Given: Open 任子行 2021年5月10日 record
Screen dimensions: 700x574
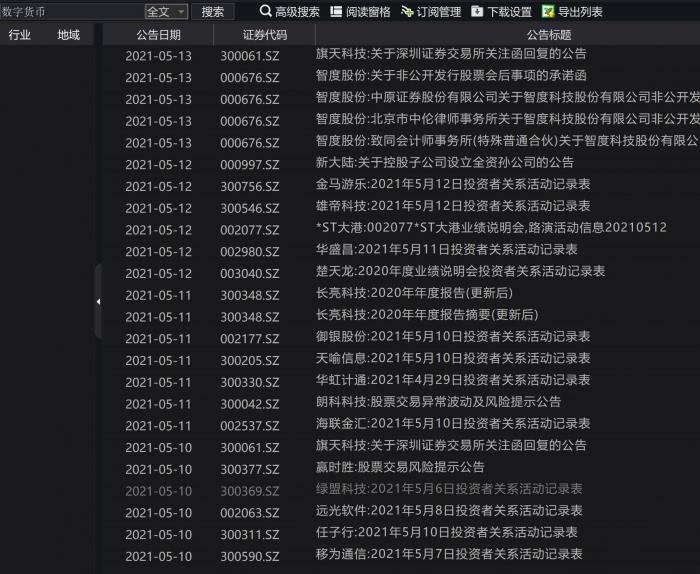Looking at the screenshot, I should (447, 532).
